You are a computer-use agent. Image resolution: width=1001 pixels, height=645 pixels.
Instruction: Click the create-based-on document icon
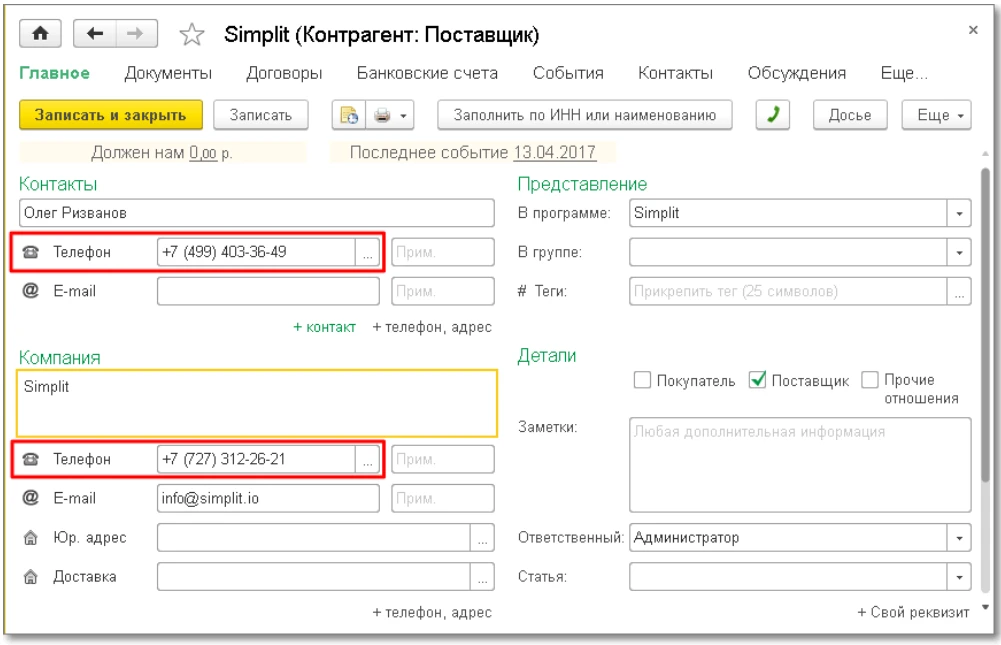point(349,115)
